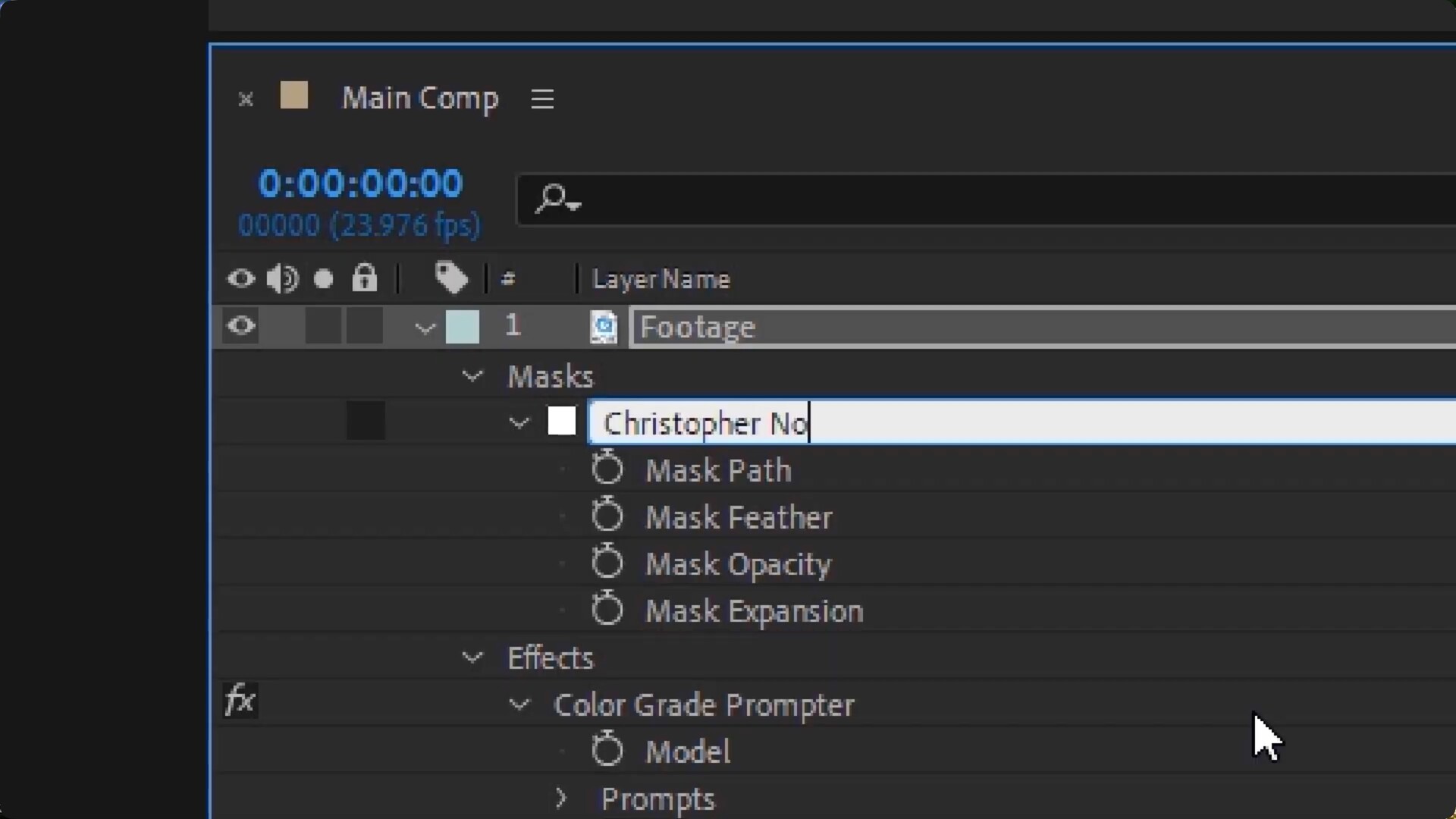Open the Main Comp panel menu
The image size is (1456, 819).
pyautogui.click(x=542, y=99)
